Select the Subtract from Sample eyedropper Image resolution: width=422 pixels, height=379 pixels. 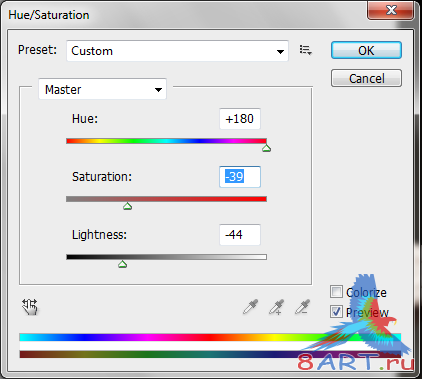[x=303, y=307]
